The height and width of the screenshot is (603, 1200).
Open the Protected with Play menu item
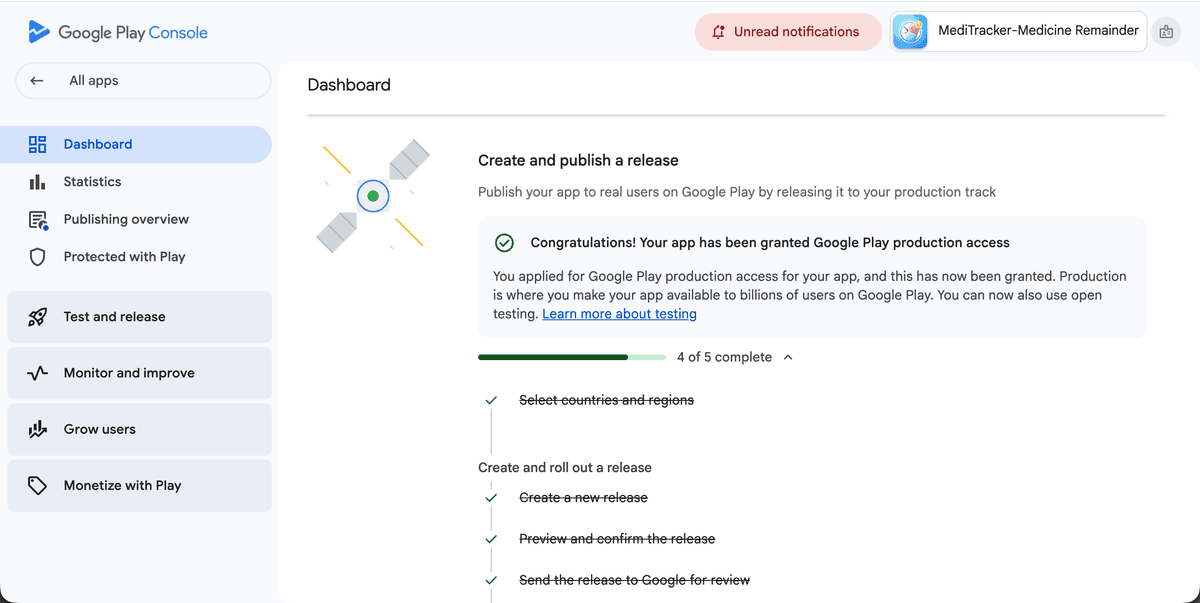136,257
